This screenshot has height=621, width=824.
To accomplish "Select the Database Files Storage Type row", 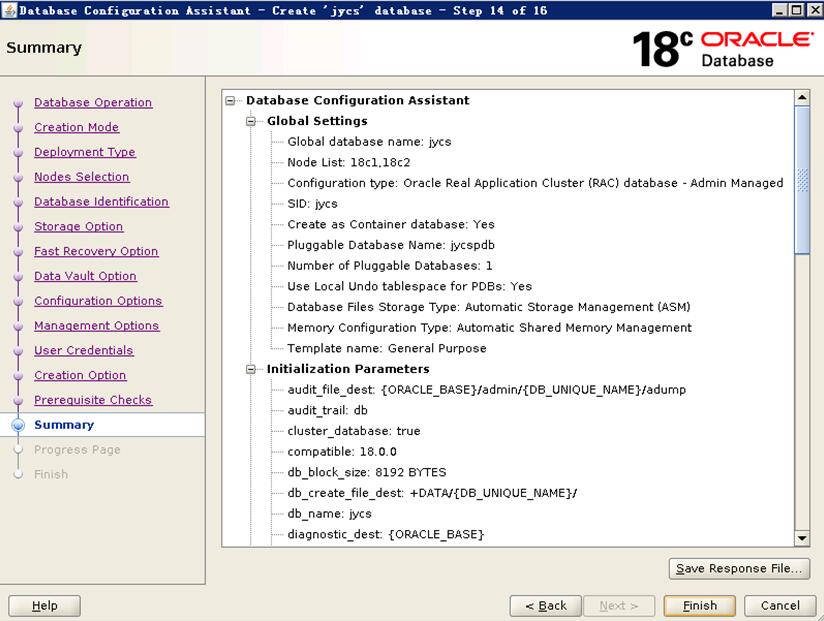I will 489,307.
